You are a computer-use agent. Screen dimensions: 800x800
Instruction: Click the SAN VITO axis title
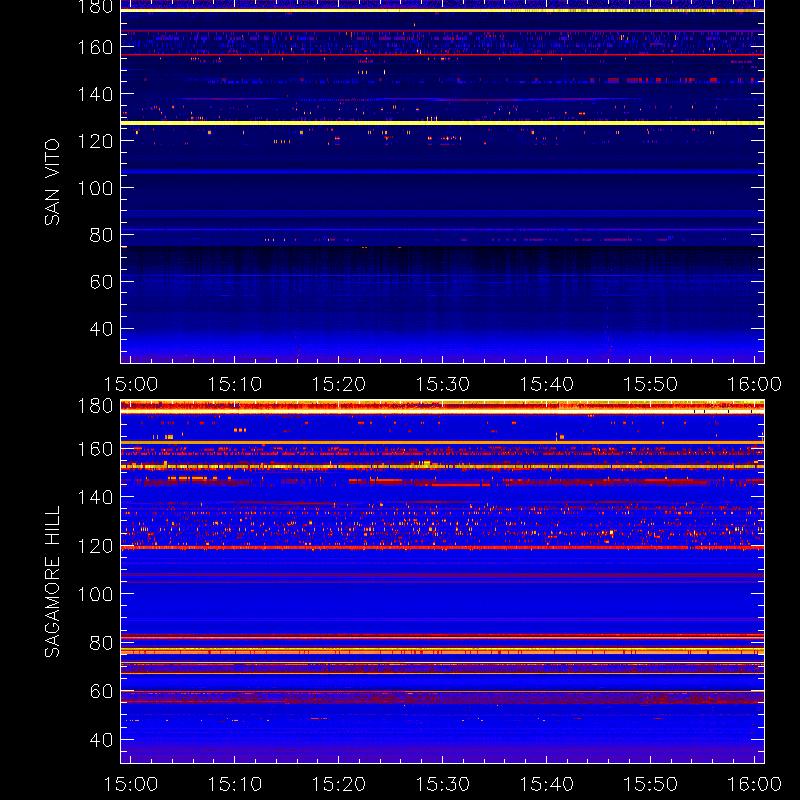click(52, 182)
